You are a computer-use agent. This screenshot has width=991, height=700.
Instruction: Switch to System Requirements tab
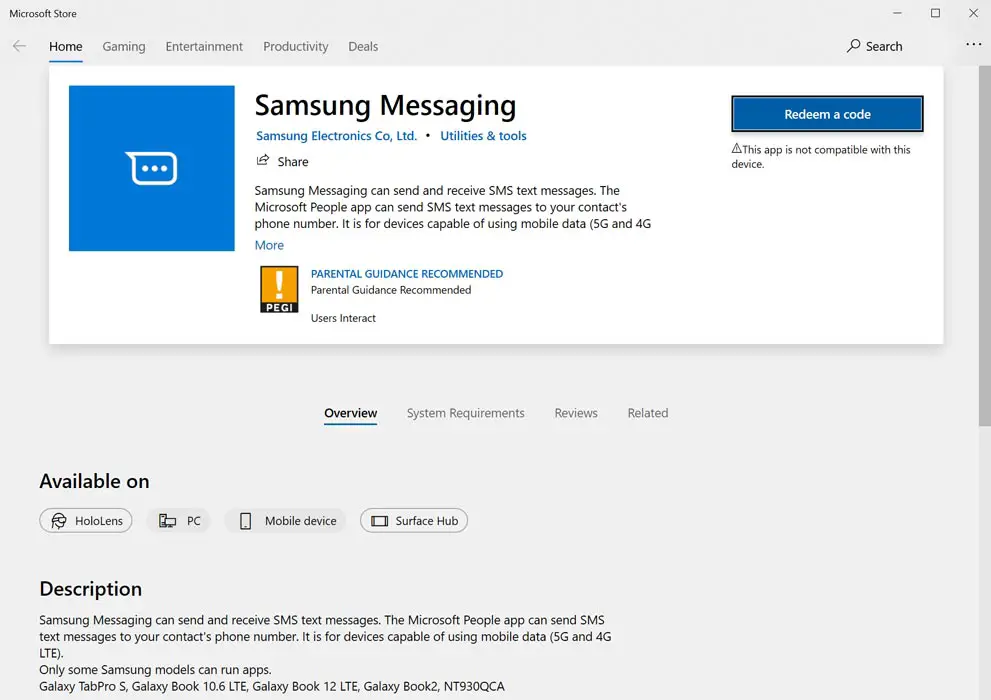pos(465,413)
